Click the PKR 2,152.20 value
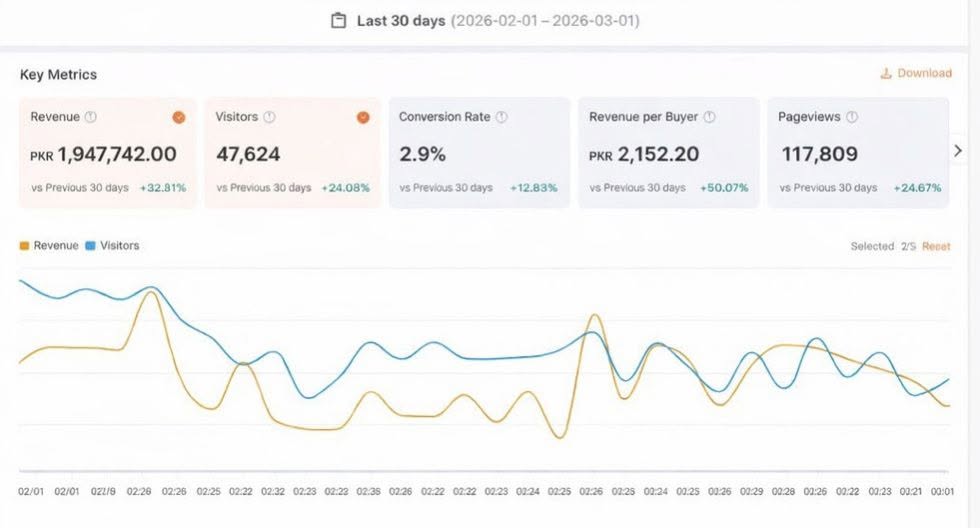This screenshot has width=980, height=528. tap(644, 154)
